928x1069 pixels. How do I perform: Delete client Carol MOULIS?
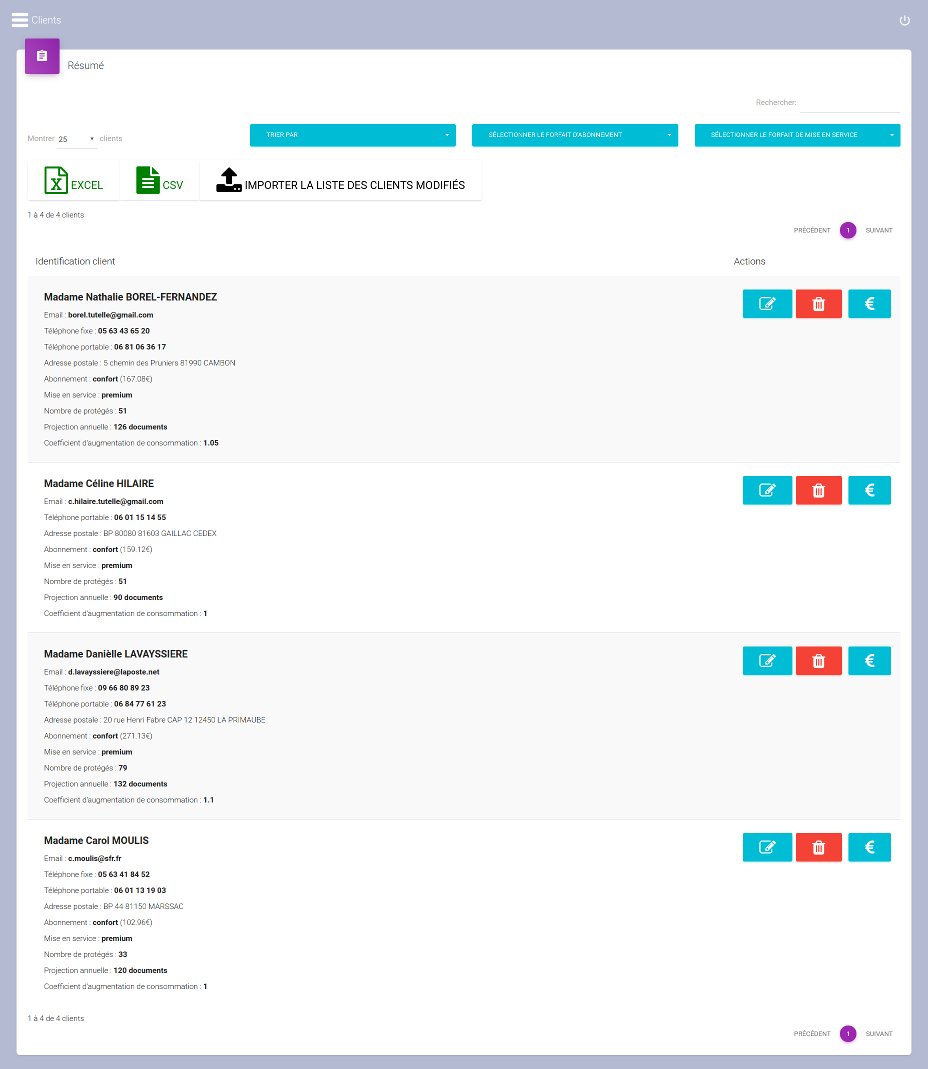(818, 847)
